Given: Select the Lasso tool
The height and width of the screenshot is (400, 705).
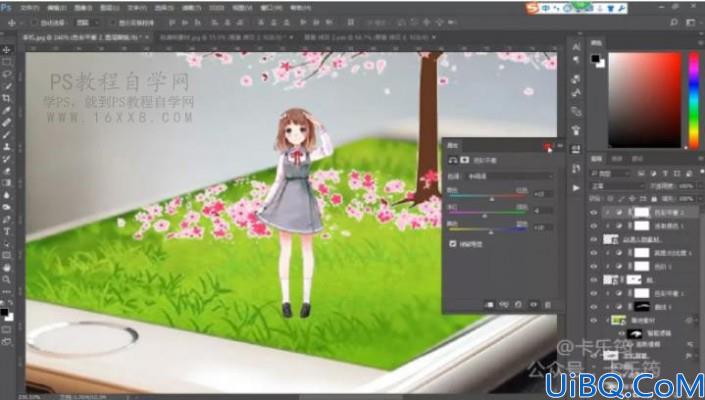Looking at the screenshot, I should [x=7, y=74].
